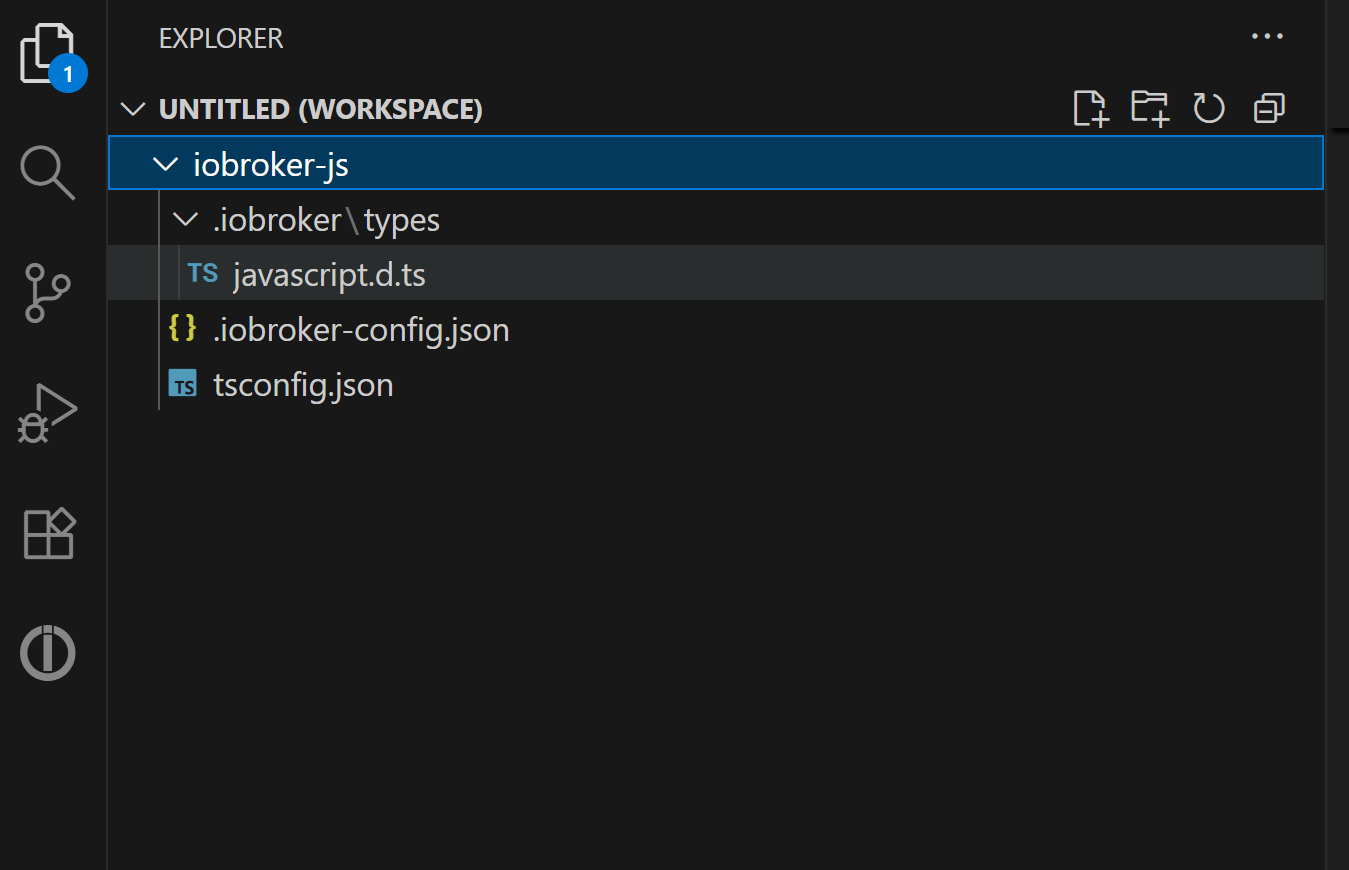
Task: Collapse the iobroker-js folder
Action: pyautogui.click(x=165, y=163)
